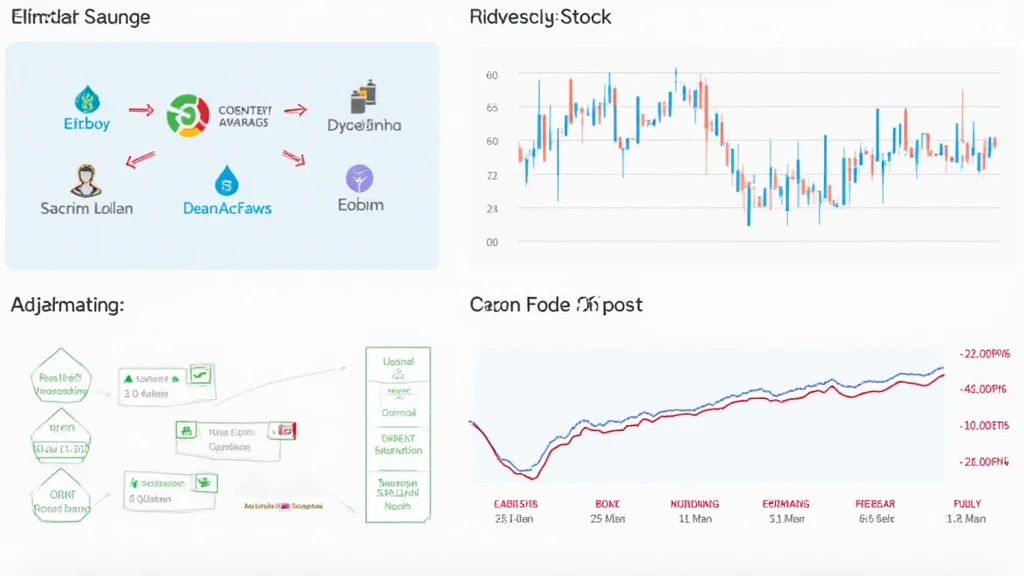The width and height of the screenshot is (1024, 576).
Task: Toggle the green checkmark box on the top flow card
Action: [200, 375]
